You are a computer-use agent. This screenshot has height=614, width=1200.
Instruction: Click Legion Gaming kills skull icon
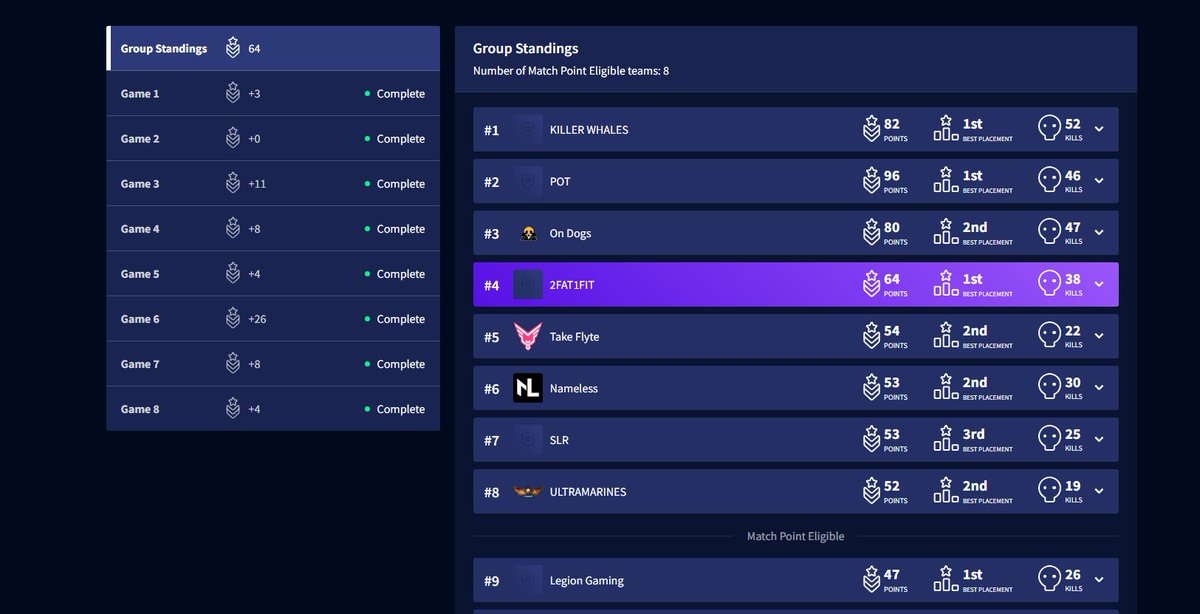[1049, 580]
